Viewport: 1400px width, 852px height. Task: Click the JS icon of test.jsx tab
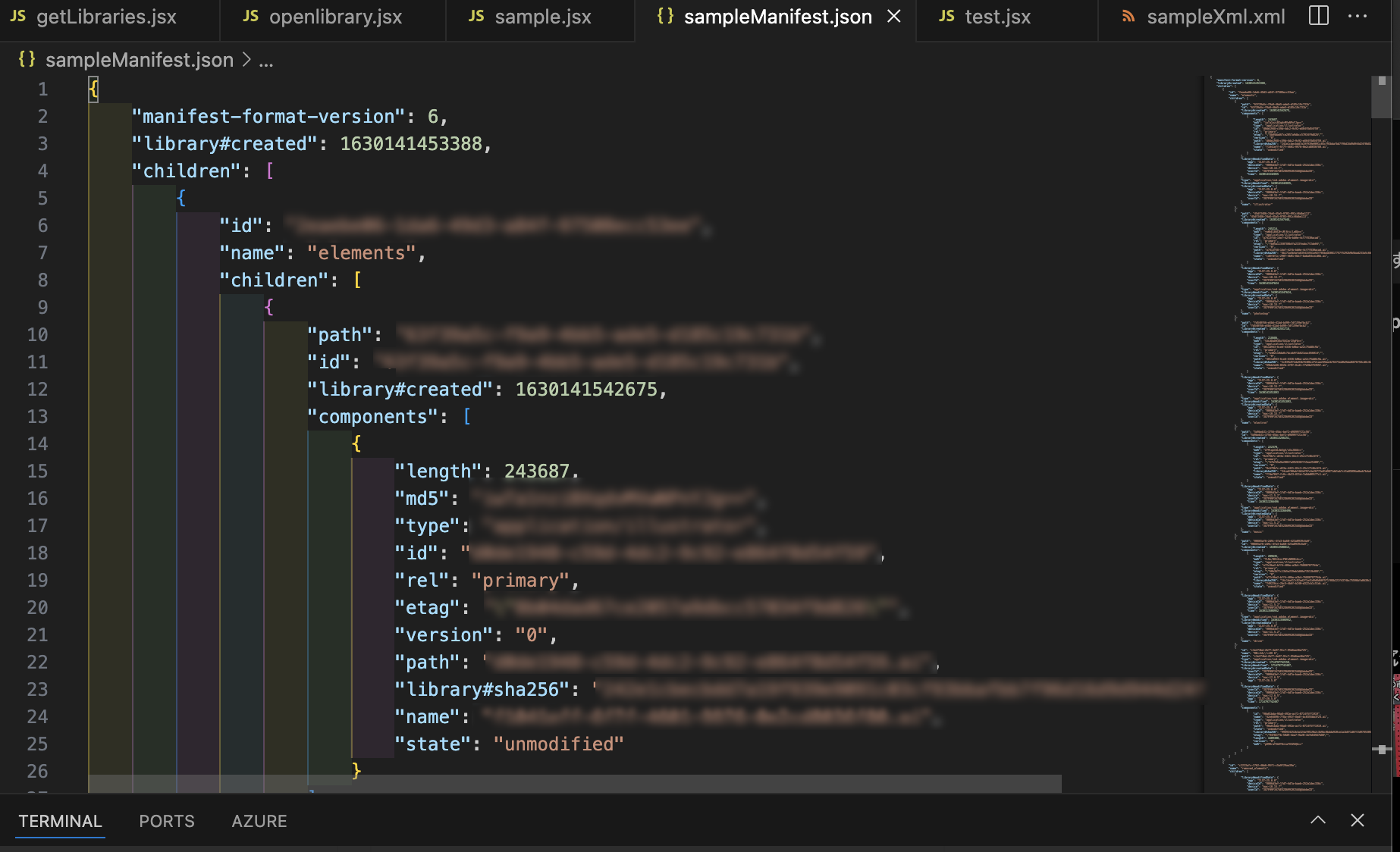pos(946,16)
